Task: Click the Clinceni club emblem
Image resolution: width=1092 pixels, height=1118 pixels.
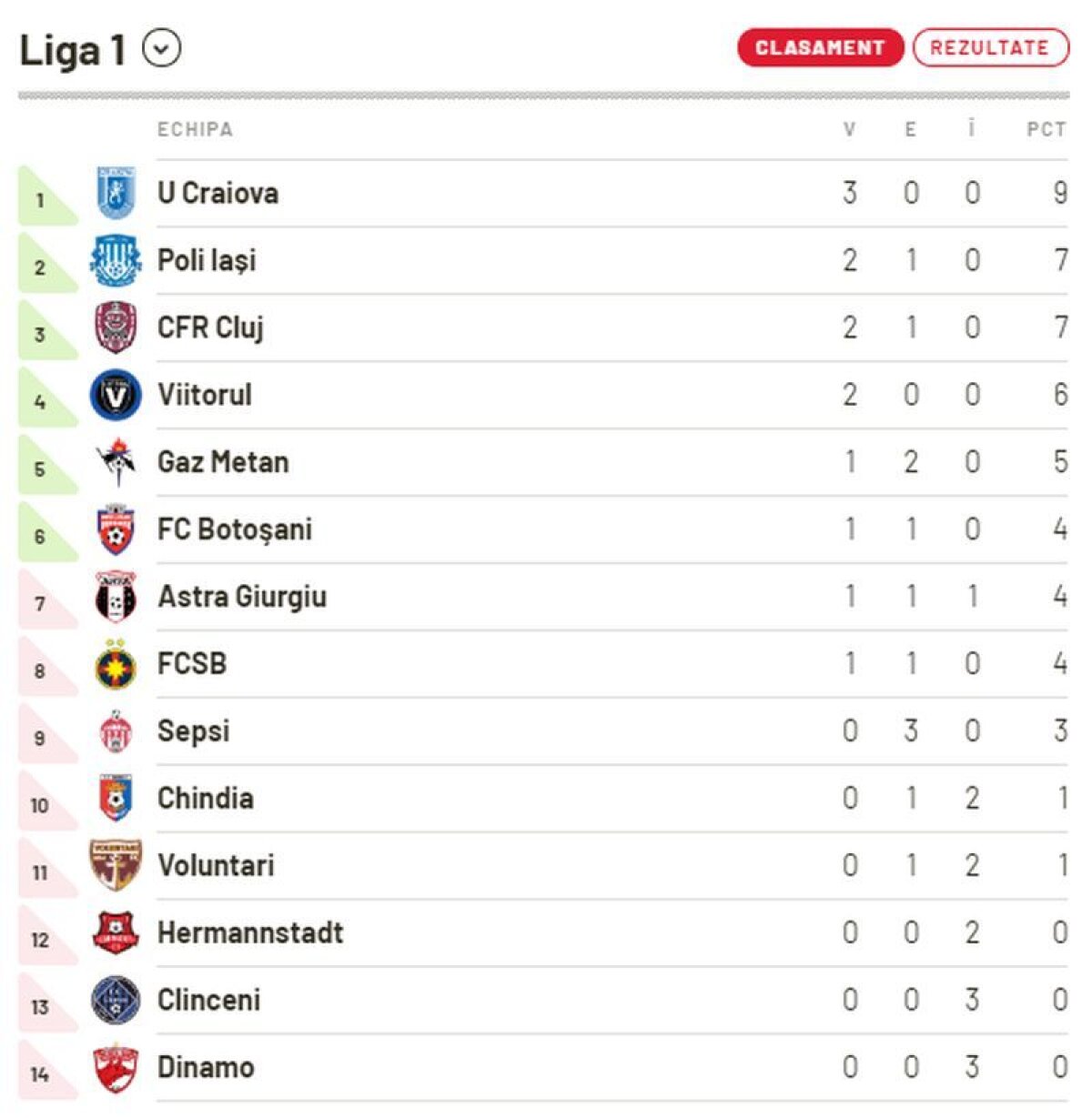Action: click(116, 1001)
